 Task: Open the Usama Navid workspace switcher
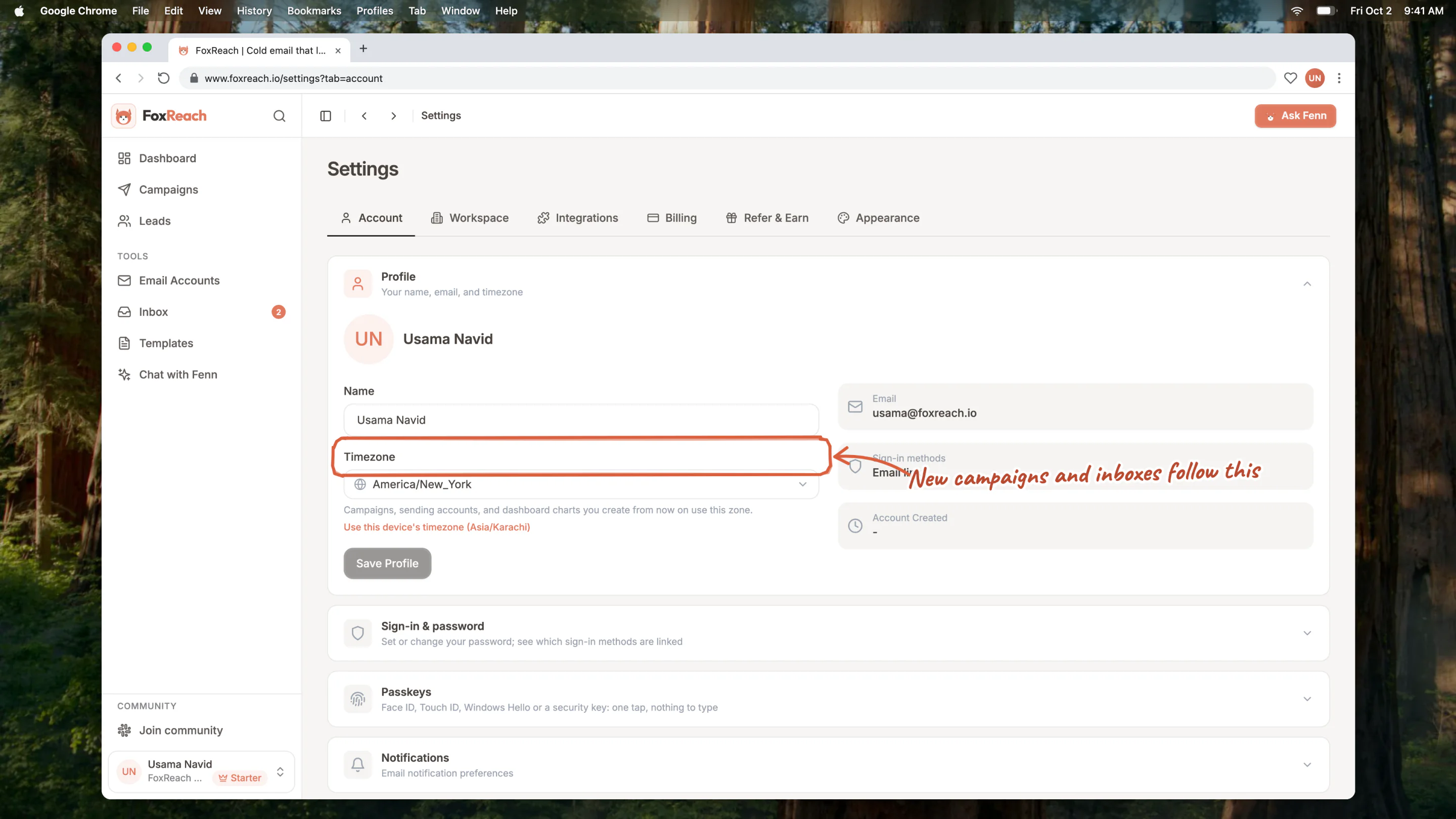point(201,771)
